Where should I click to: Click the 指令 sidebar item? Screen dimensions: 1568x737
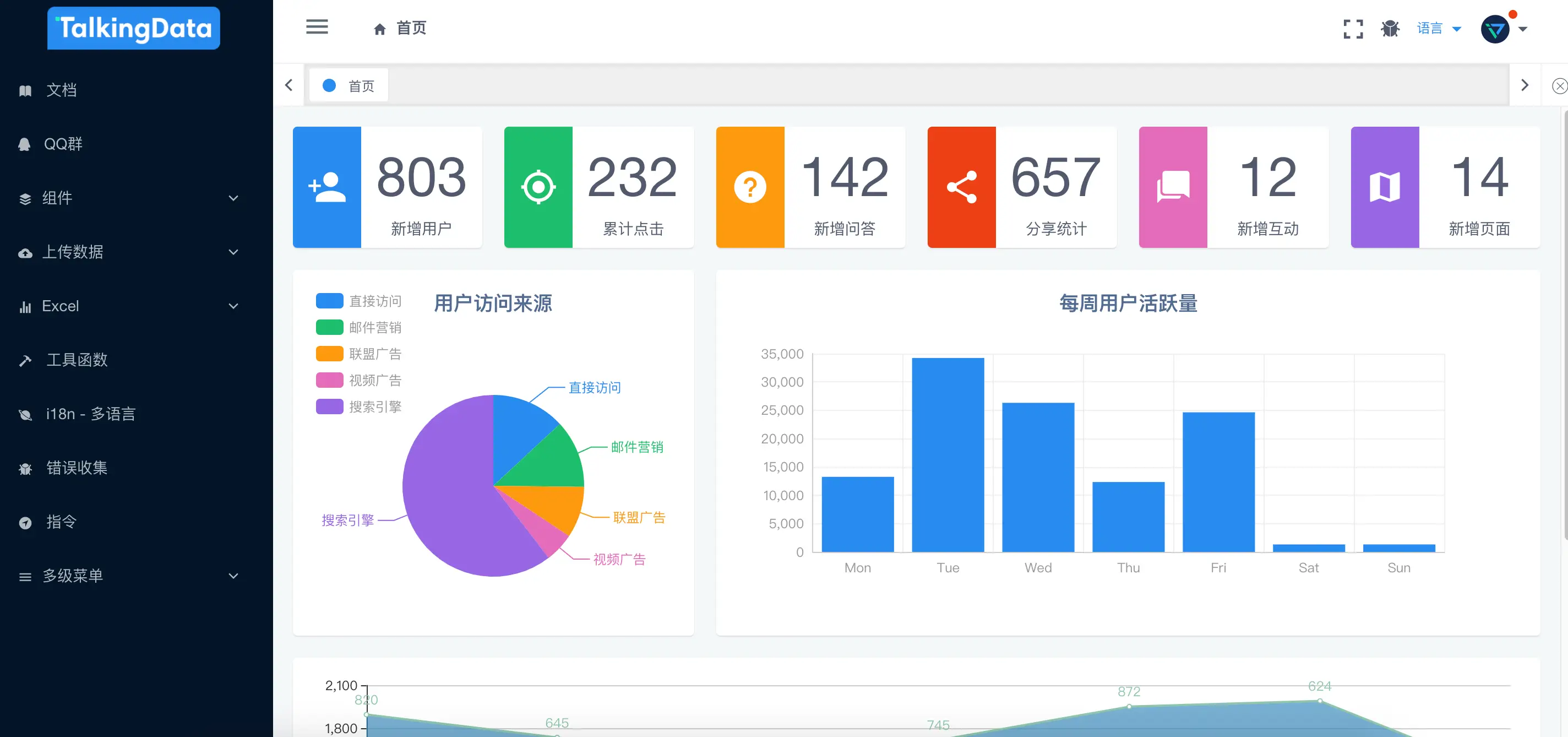pos(61,522)
